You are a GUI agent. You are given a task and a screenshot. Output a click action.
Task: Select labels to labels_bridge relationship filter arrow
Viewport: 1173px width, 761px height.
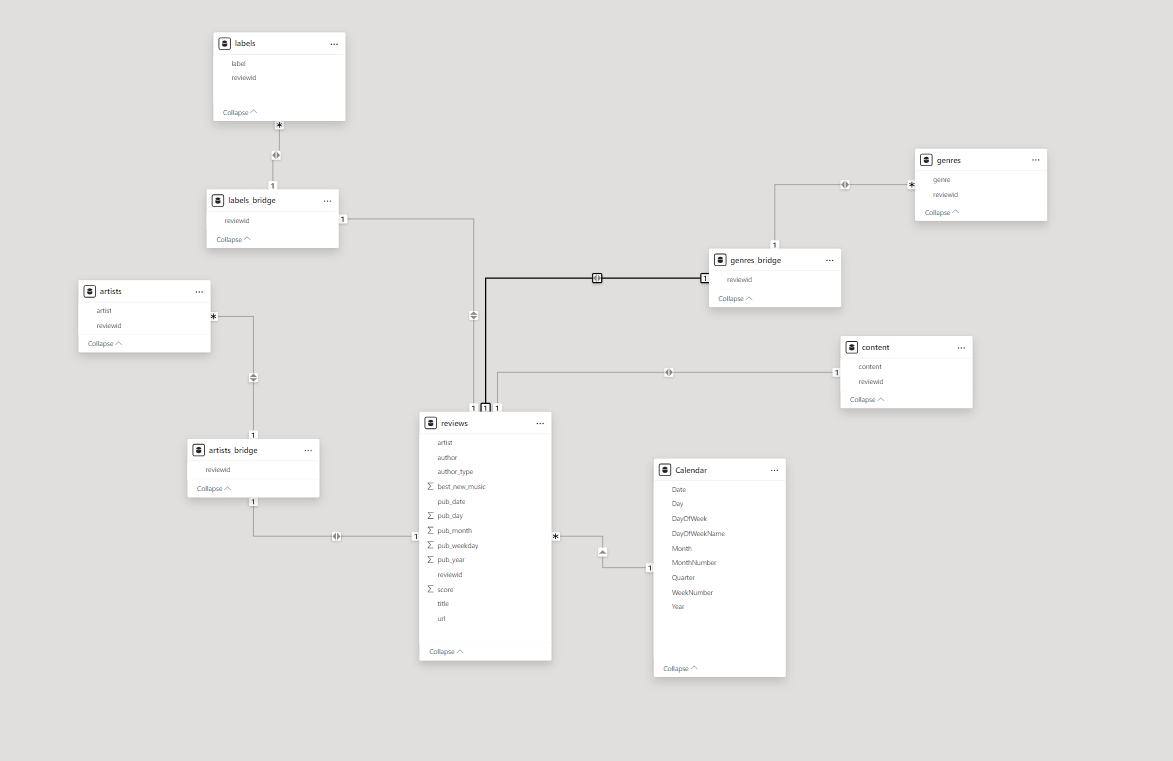point(276,155)
